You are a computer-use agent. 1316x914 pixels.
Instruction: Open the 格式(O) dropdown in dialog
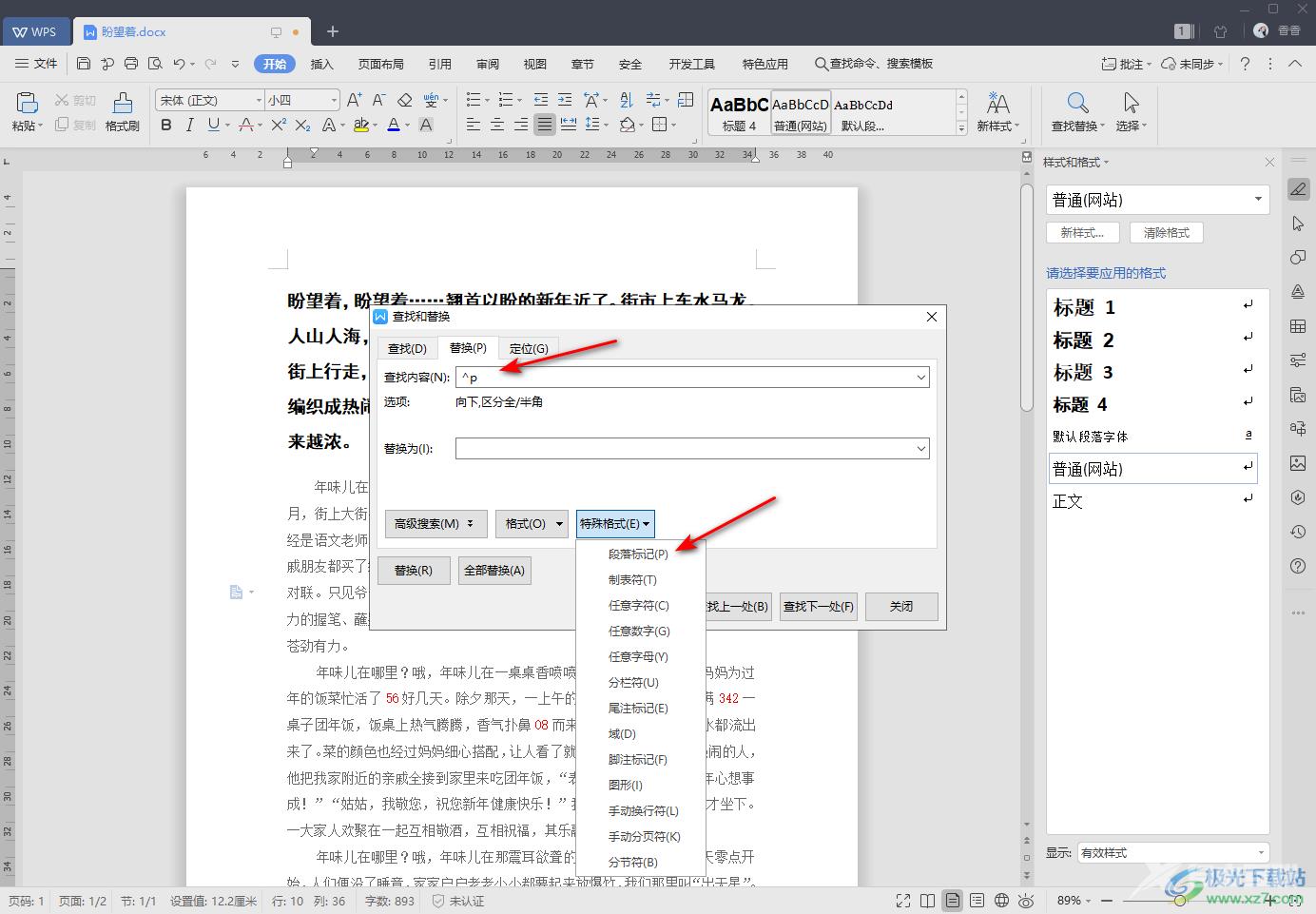point(532,524)
